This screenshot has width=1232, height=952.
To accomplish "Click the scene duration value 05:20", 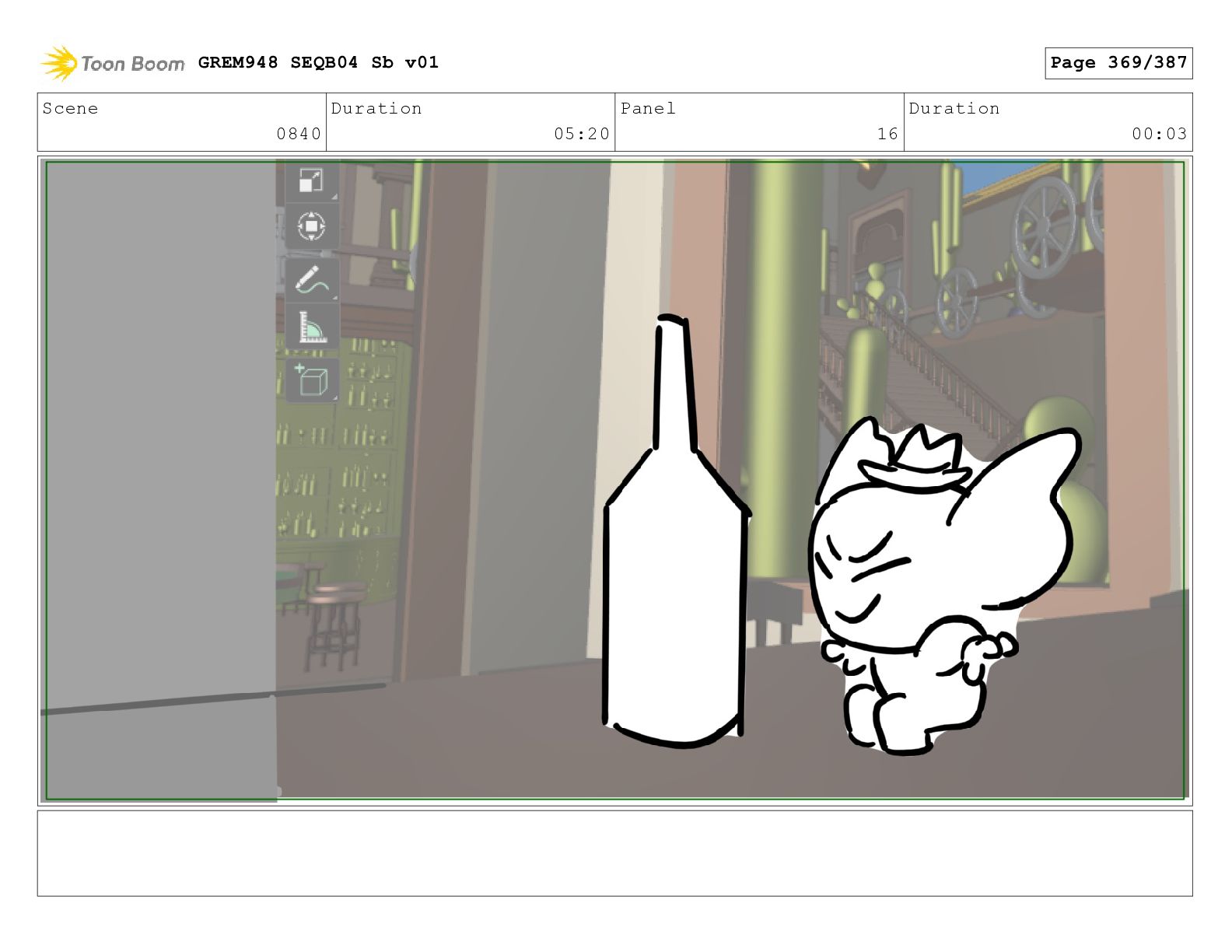I will (582, 134).
